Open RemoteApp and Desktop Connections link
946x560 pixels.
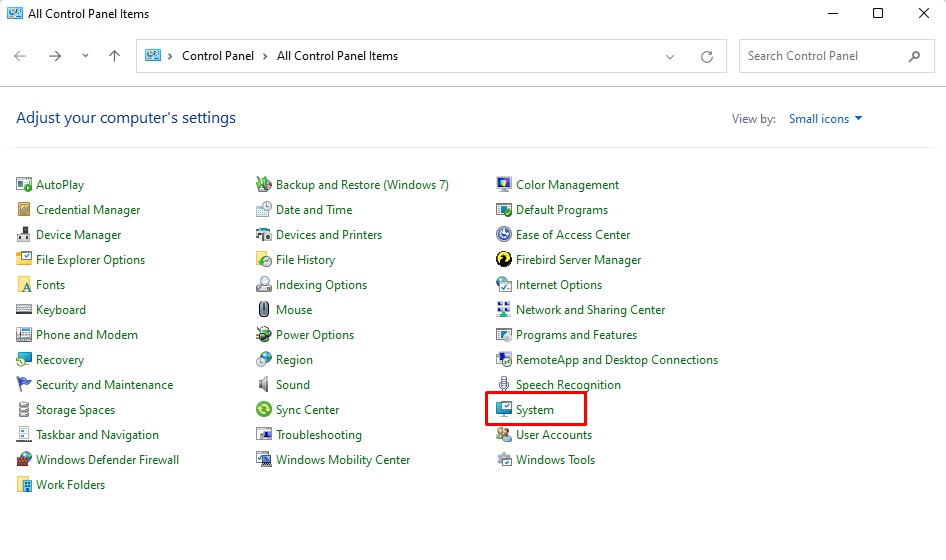pos(617,360)
